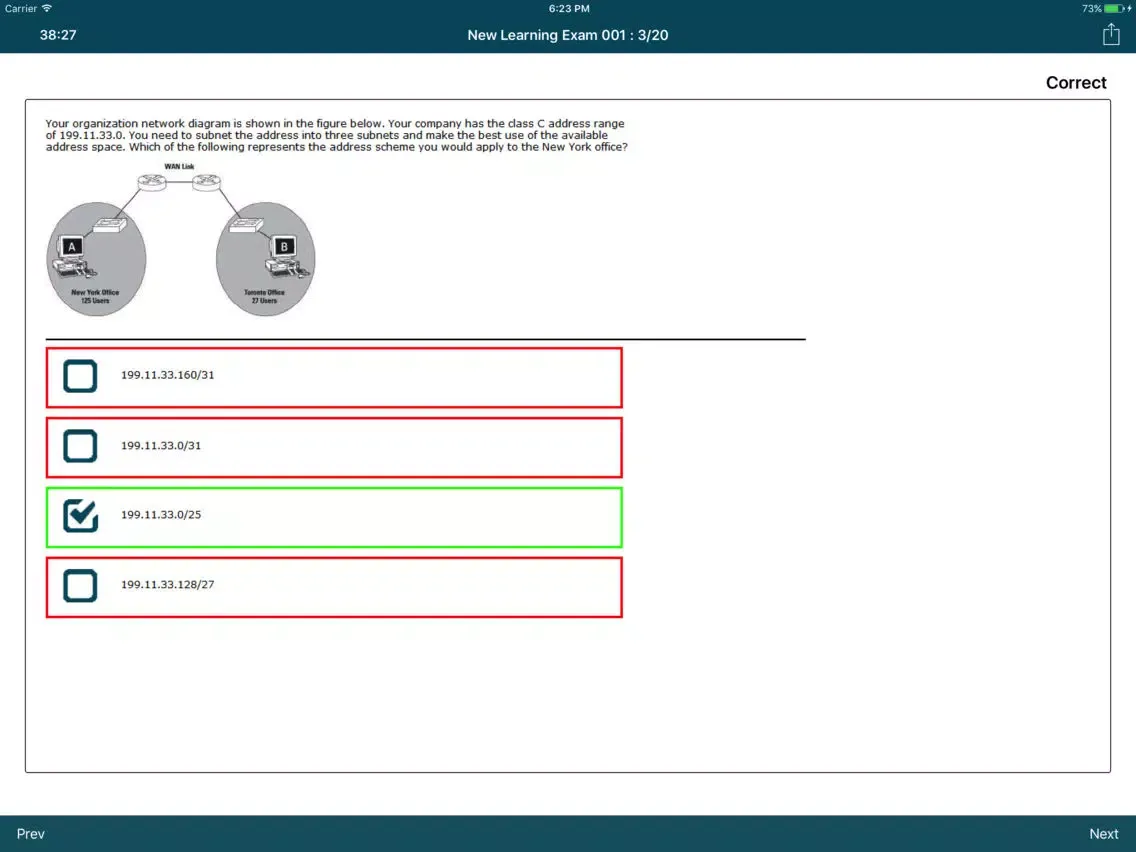
Task: Select answer text 199.11.33.0/25
Action: (x=161, y=515)
